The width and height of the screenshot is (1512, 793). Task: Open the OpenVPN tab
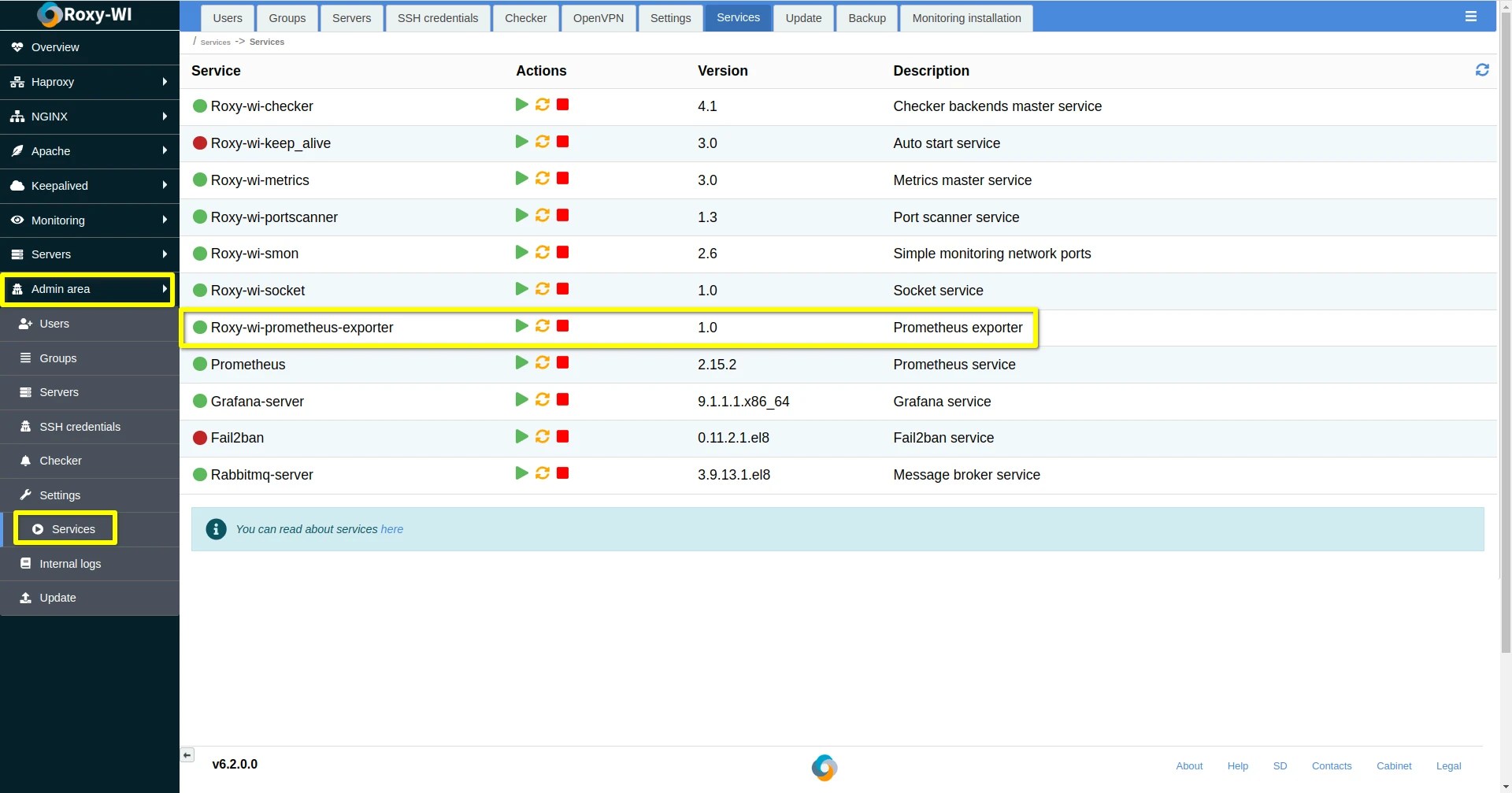pos(598,18)
